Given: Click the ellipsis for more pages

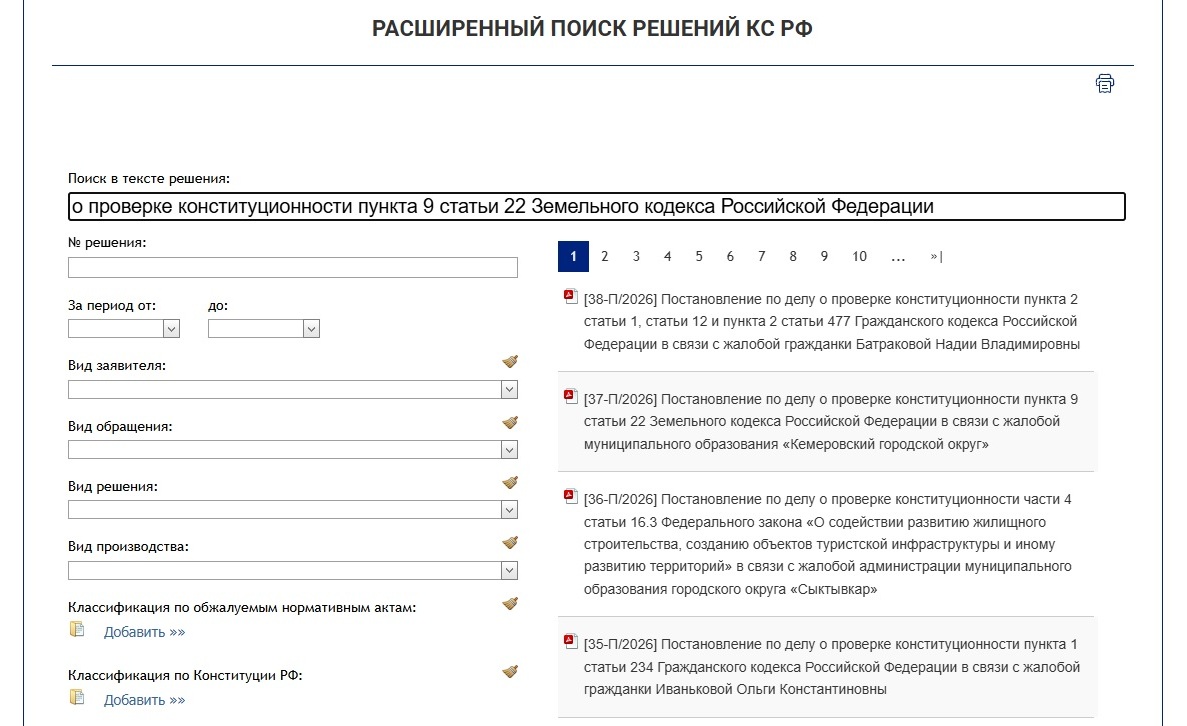Looking at the screenshot, I should pos(898,257).
